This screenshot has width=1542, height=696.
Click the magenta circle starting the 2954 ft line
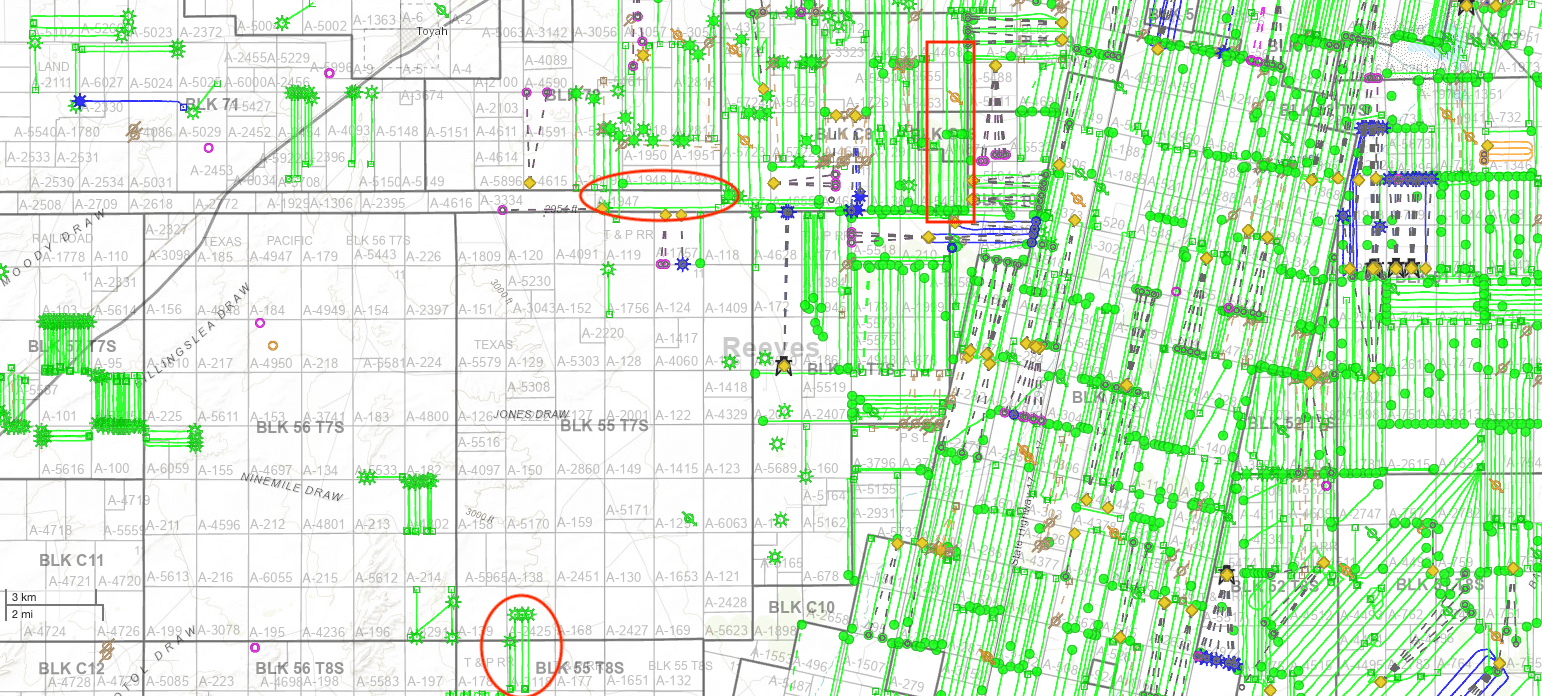point(503,210)
